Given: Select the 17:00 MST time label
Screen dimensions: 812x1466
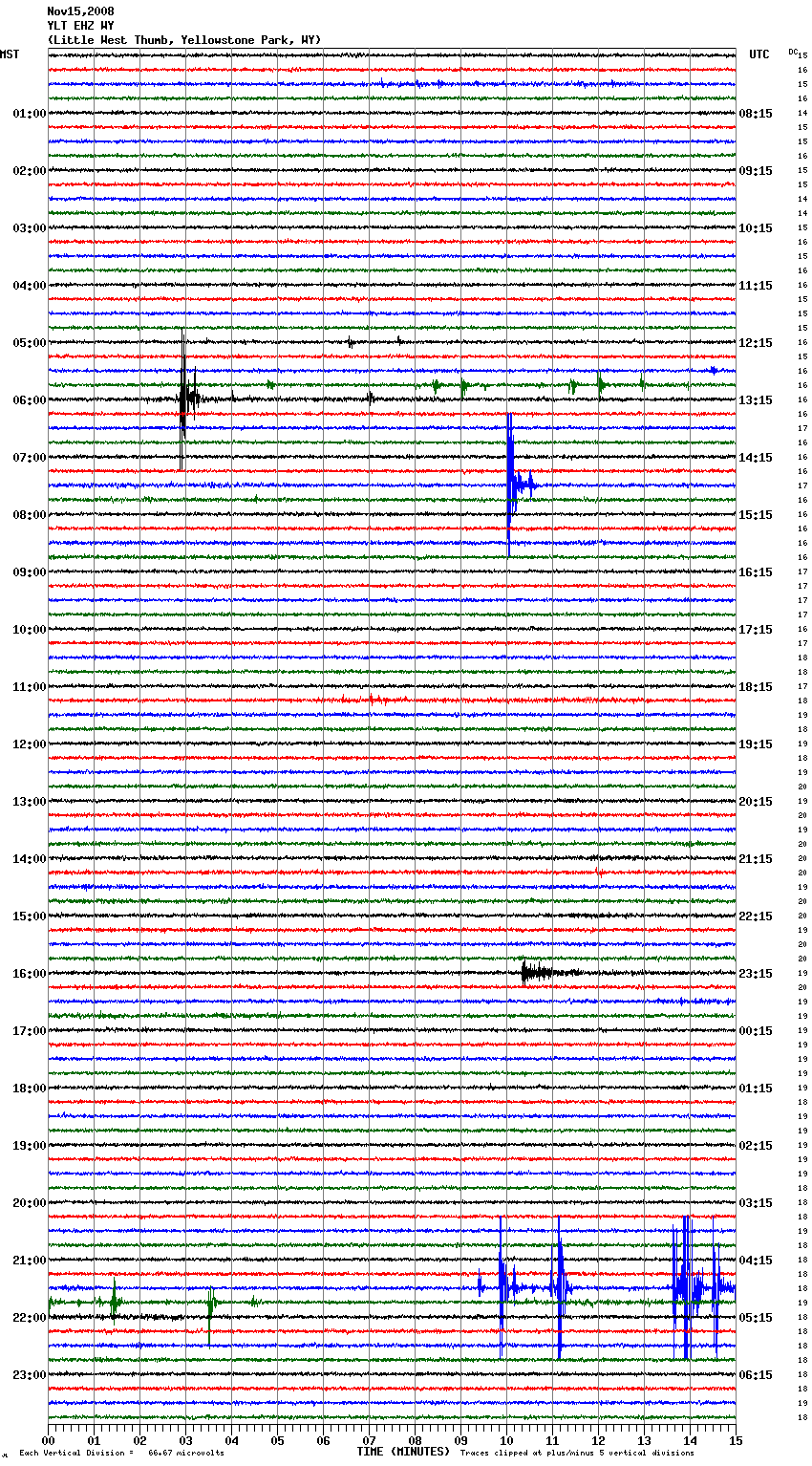Looking at the screenshot, I should click(x=30, y=1031).
